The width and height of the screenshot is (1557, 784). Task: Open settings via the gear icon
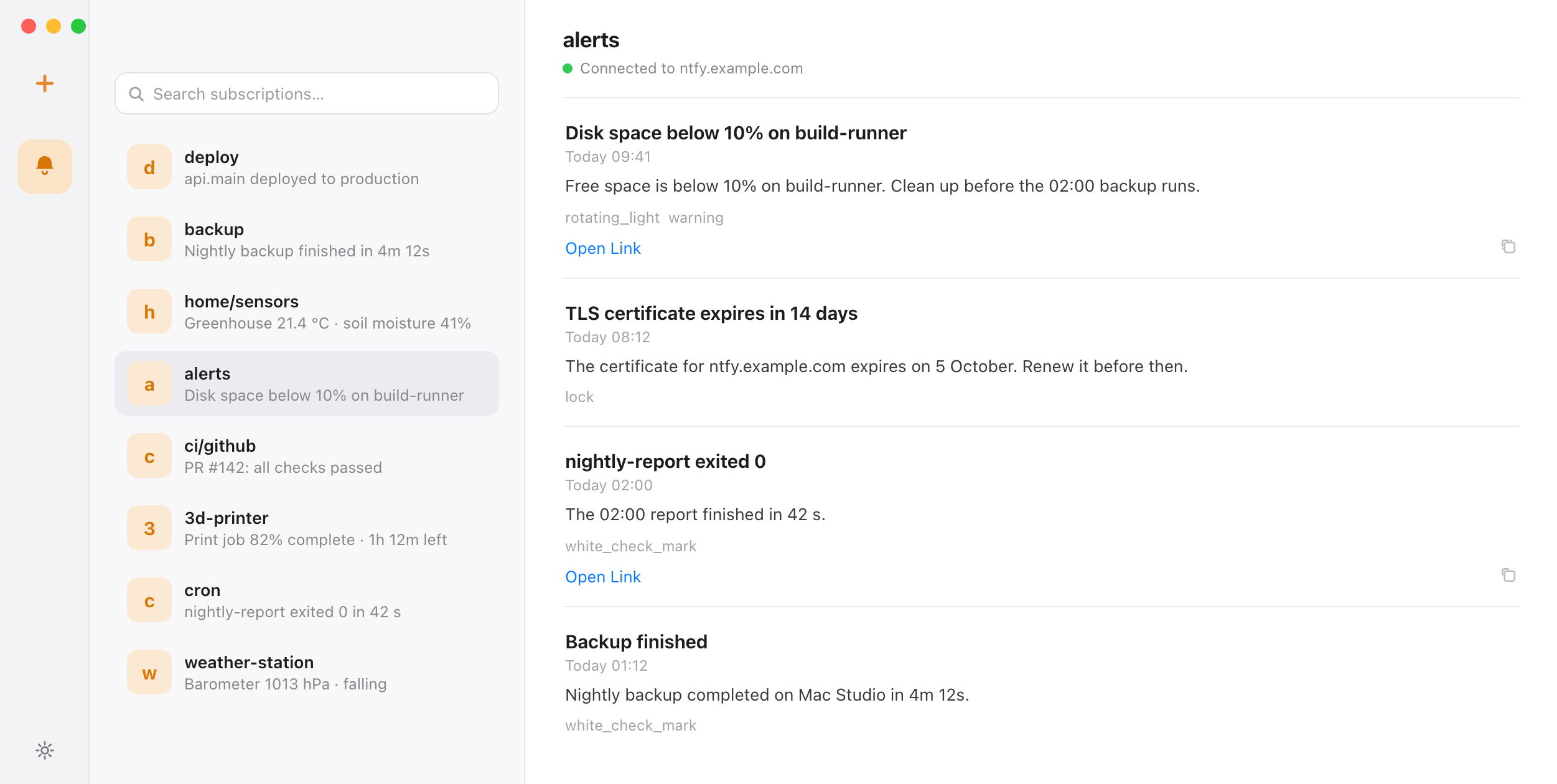(x=45, y=750)
